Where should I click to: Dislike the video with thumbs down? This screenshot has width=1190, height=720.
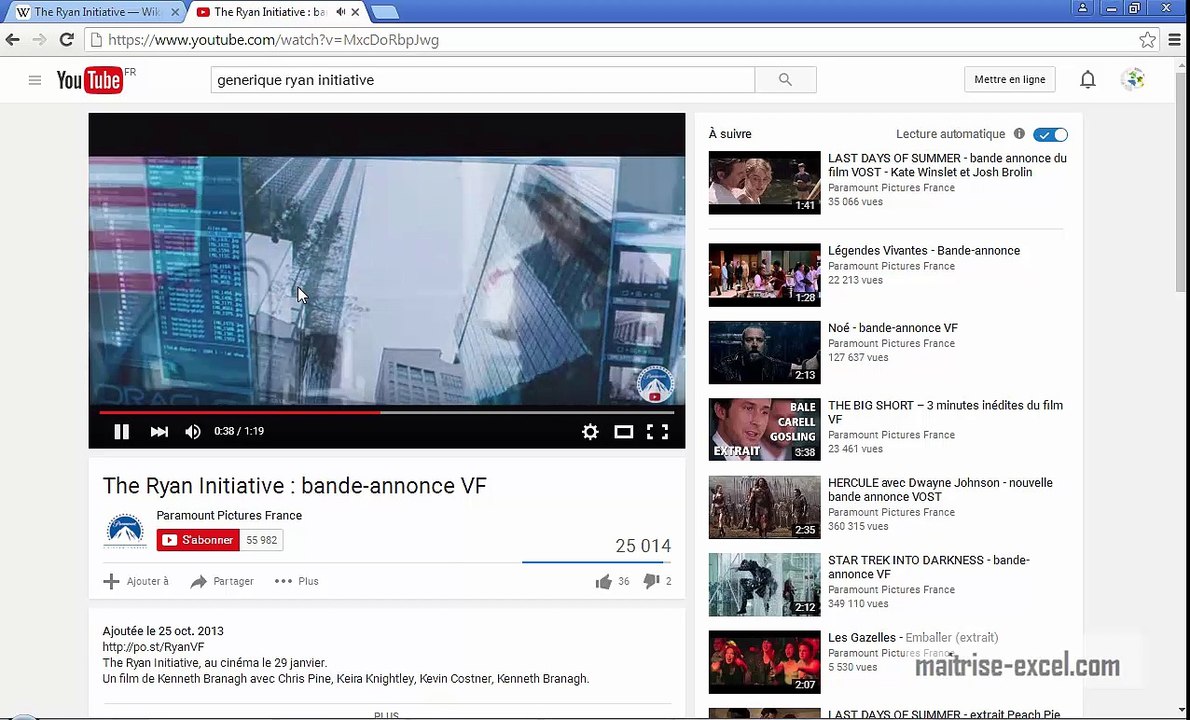650,582
